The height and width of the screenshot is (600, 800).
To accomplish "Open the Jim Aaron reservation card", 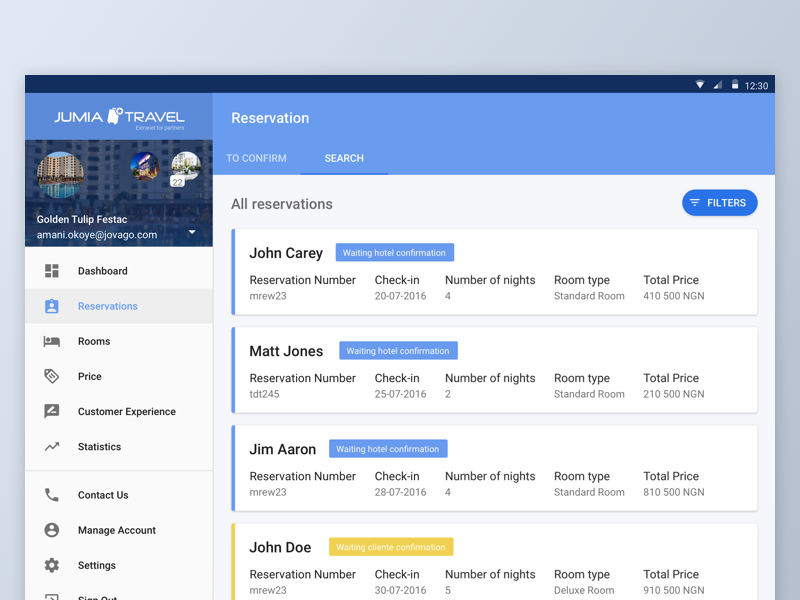I will tap(494, 468).
